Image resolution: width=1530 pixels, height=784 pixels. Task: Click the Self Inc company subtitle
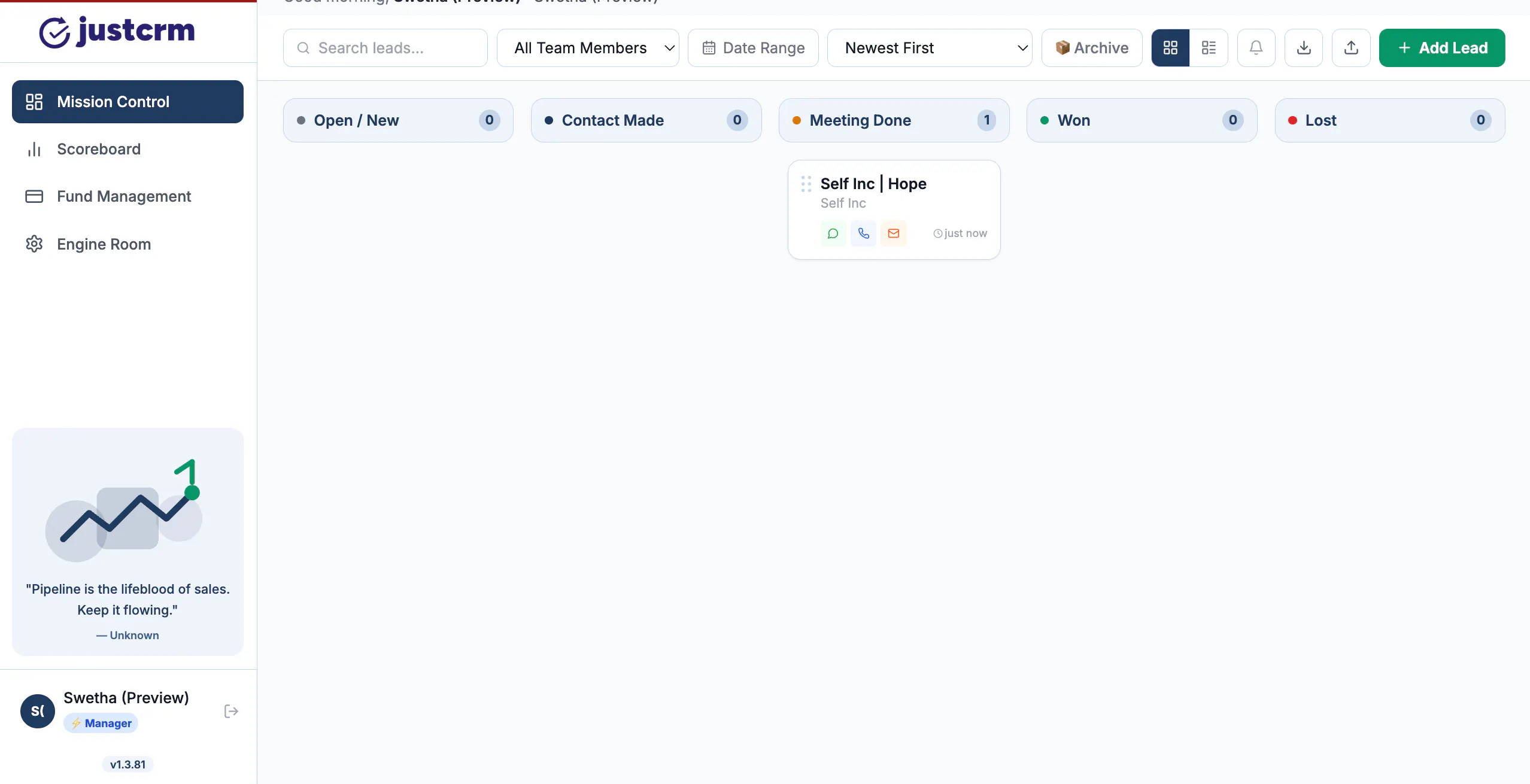[x=843, y=203]
